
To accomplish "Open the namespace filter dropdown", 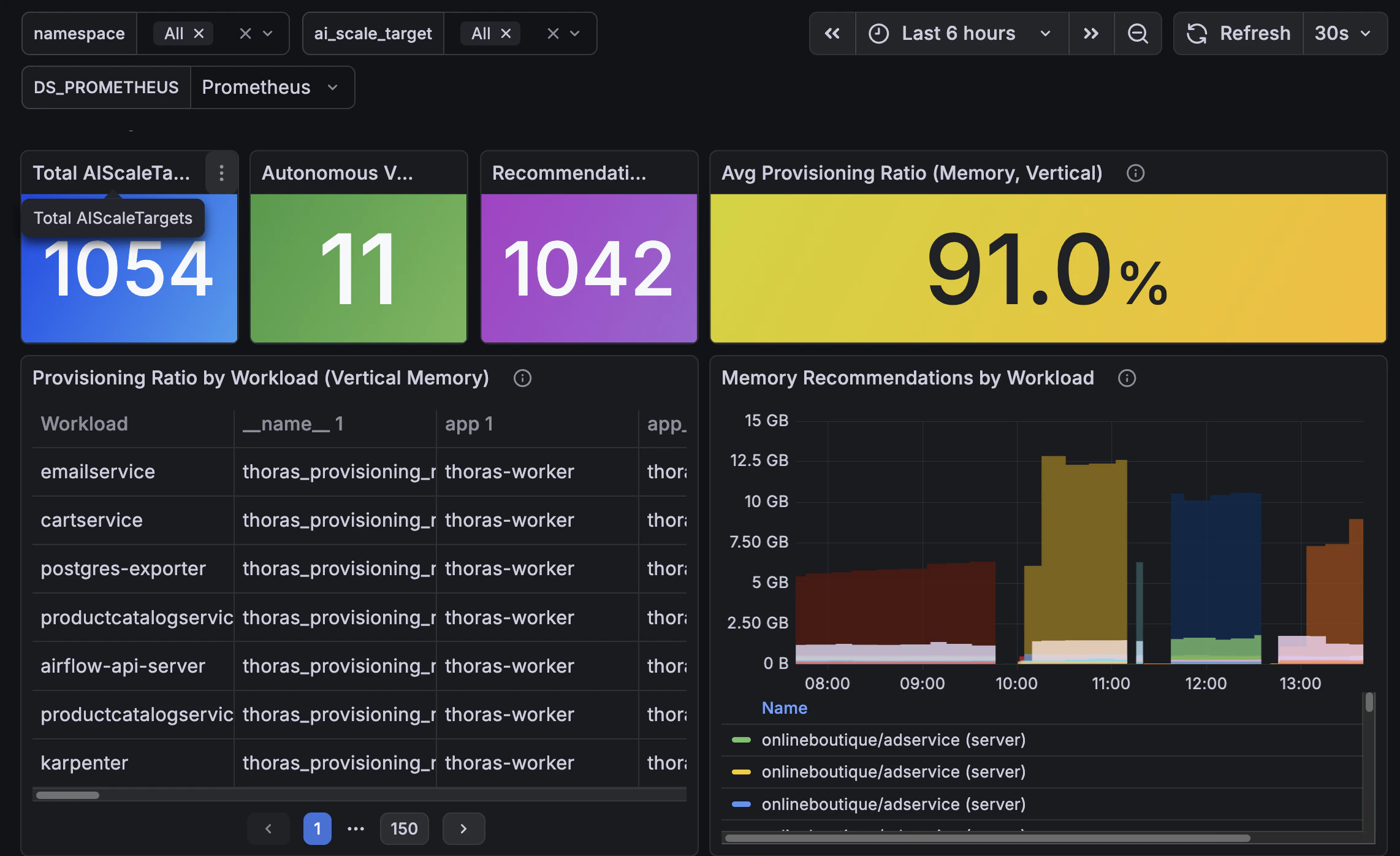I will tap(268, 33).
